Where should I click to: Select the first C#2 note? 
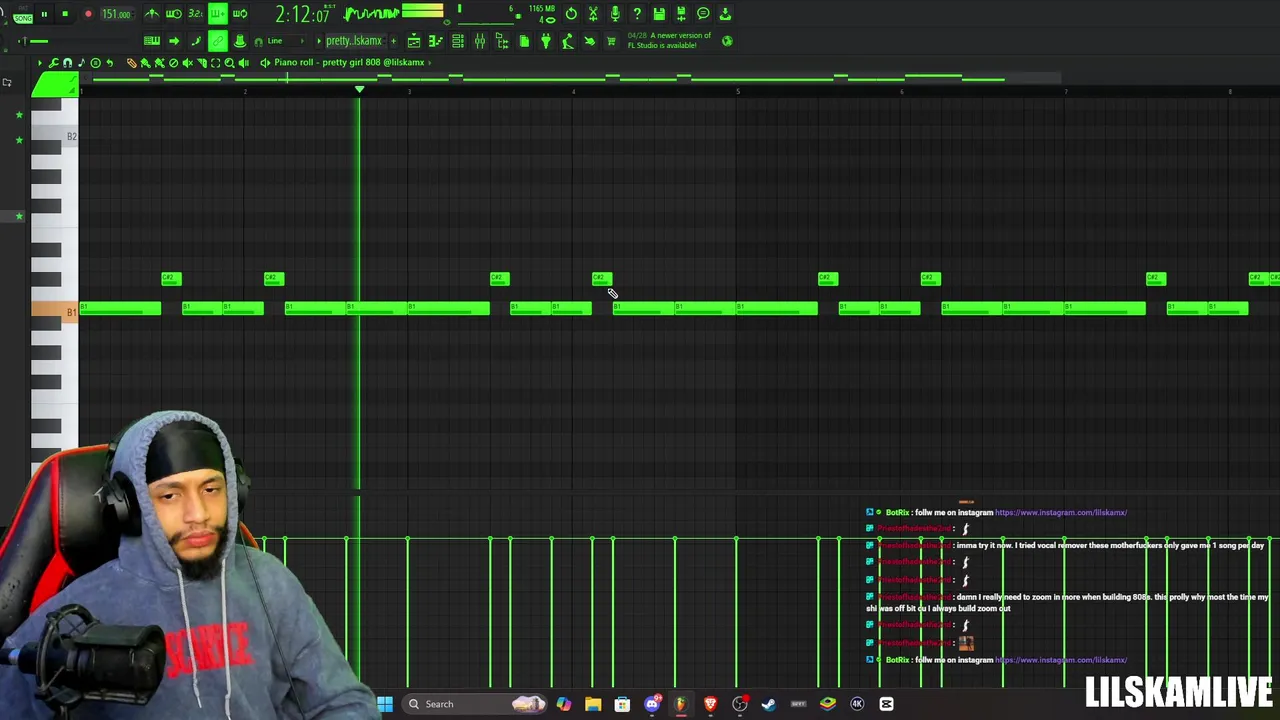(x=171, y=278)
